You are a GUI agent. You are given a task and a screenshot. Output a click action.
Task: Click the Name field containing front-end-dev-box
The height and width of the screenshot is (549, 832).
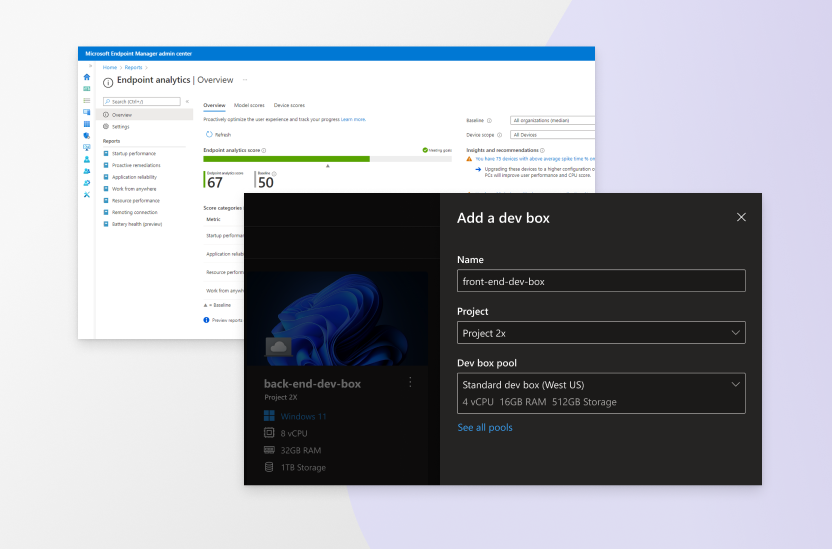pos(600,281)
